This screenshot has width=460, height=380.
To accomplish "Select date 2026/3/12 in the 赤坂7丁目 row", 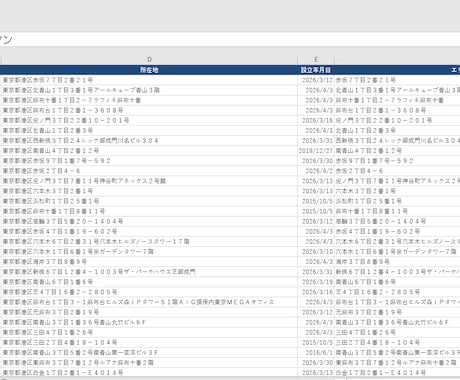I will [316, 80].
